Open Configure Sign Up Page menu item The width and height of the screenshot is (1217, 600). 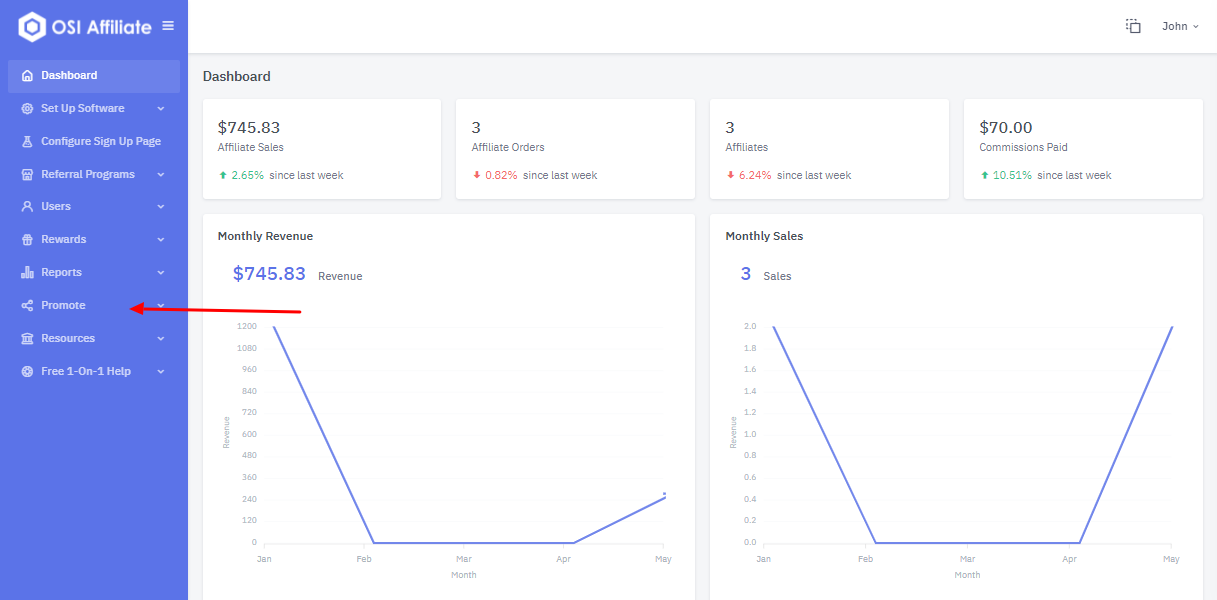(x=94, y=142)
